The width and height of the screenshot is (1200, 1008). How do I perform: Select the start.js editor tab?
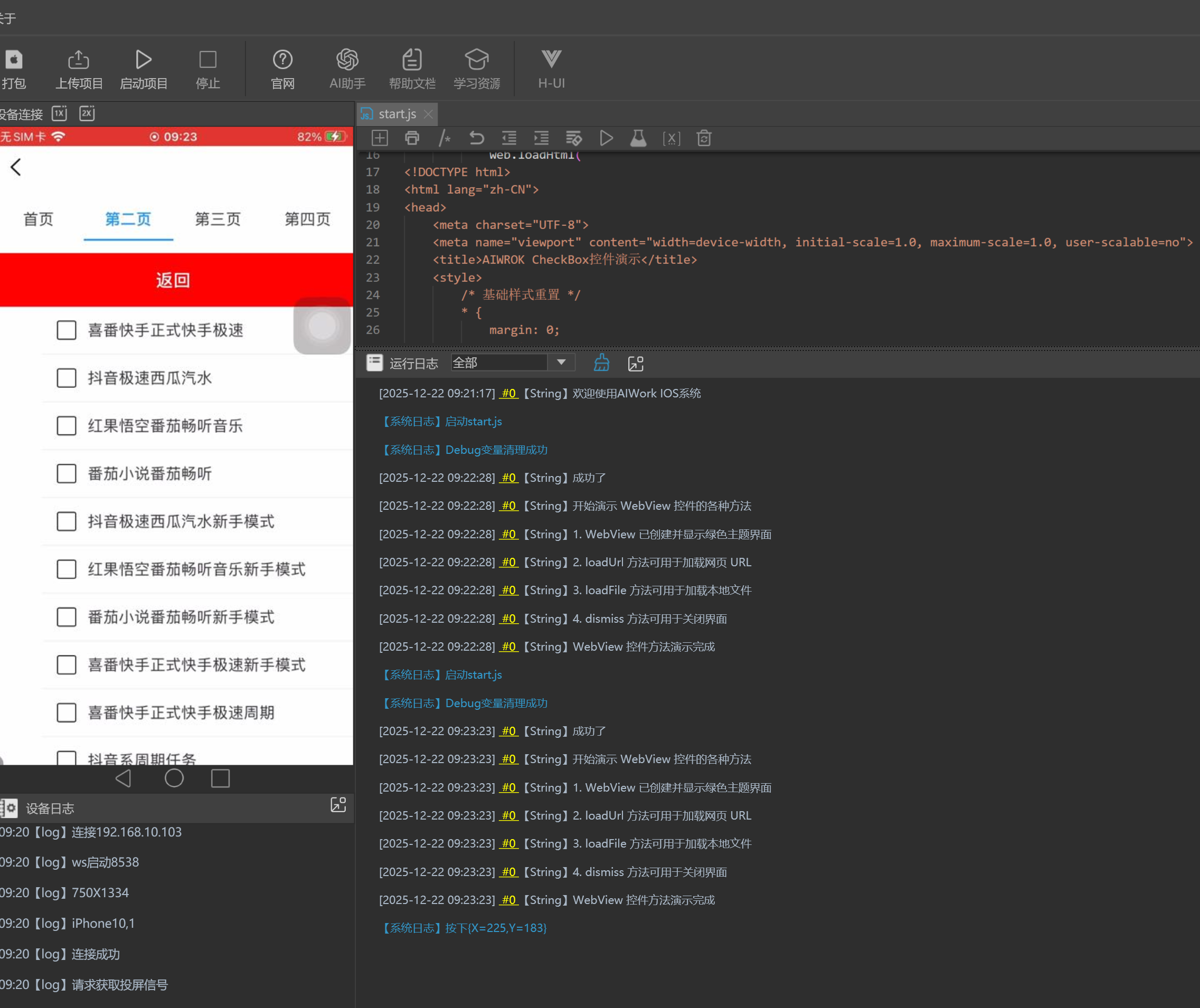point(397,115)
